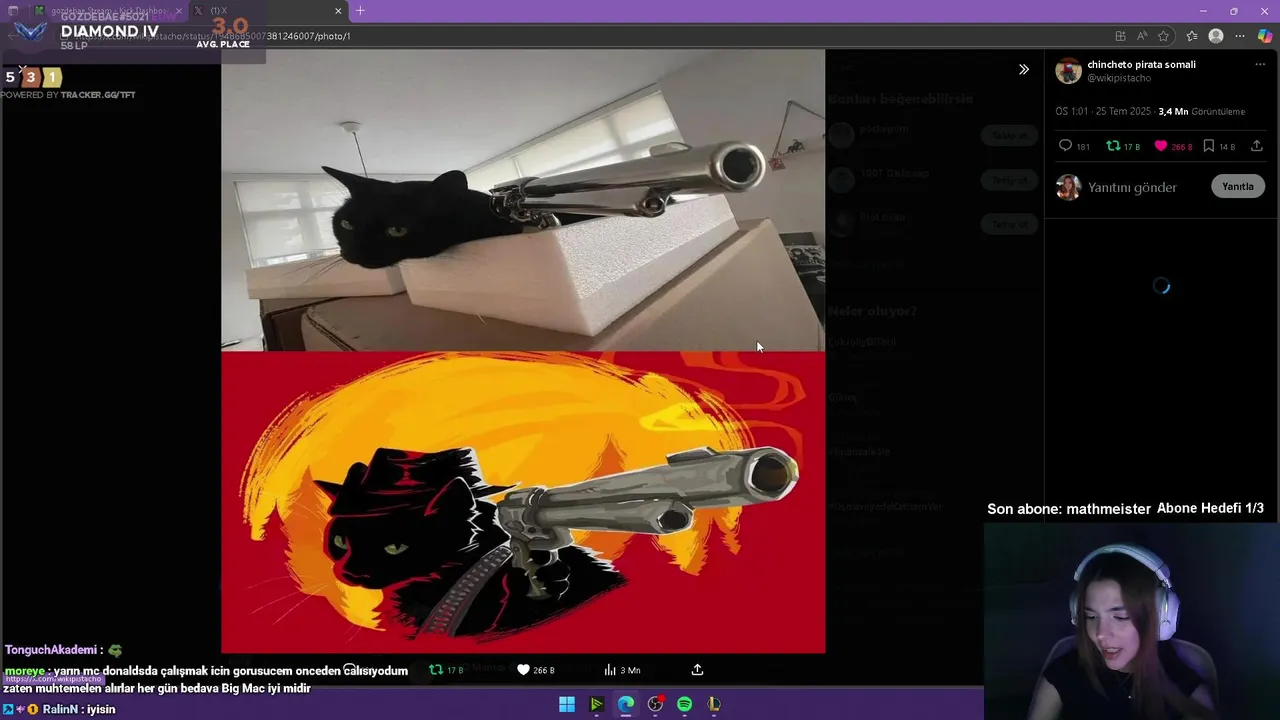Viewport: 1280px width, 720px height.
Task: Click the like count 266 B in side panel
Action: pyautogui.click(x=1182, y=147)
